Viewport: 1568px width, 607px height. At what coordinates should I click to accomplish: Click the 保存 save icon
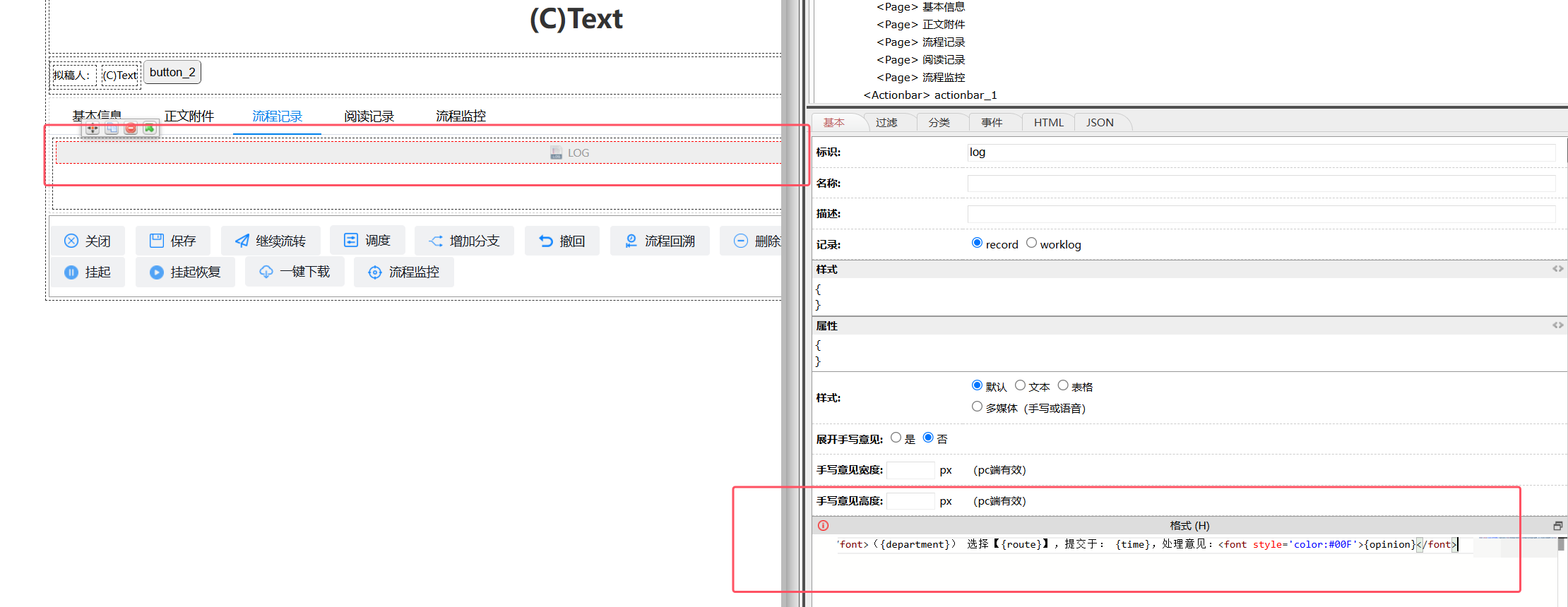[157, 241]
